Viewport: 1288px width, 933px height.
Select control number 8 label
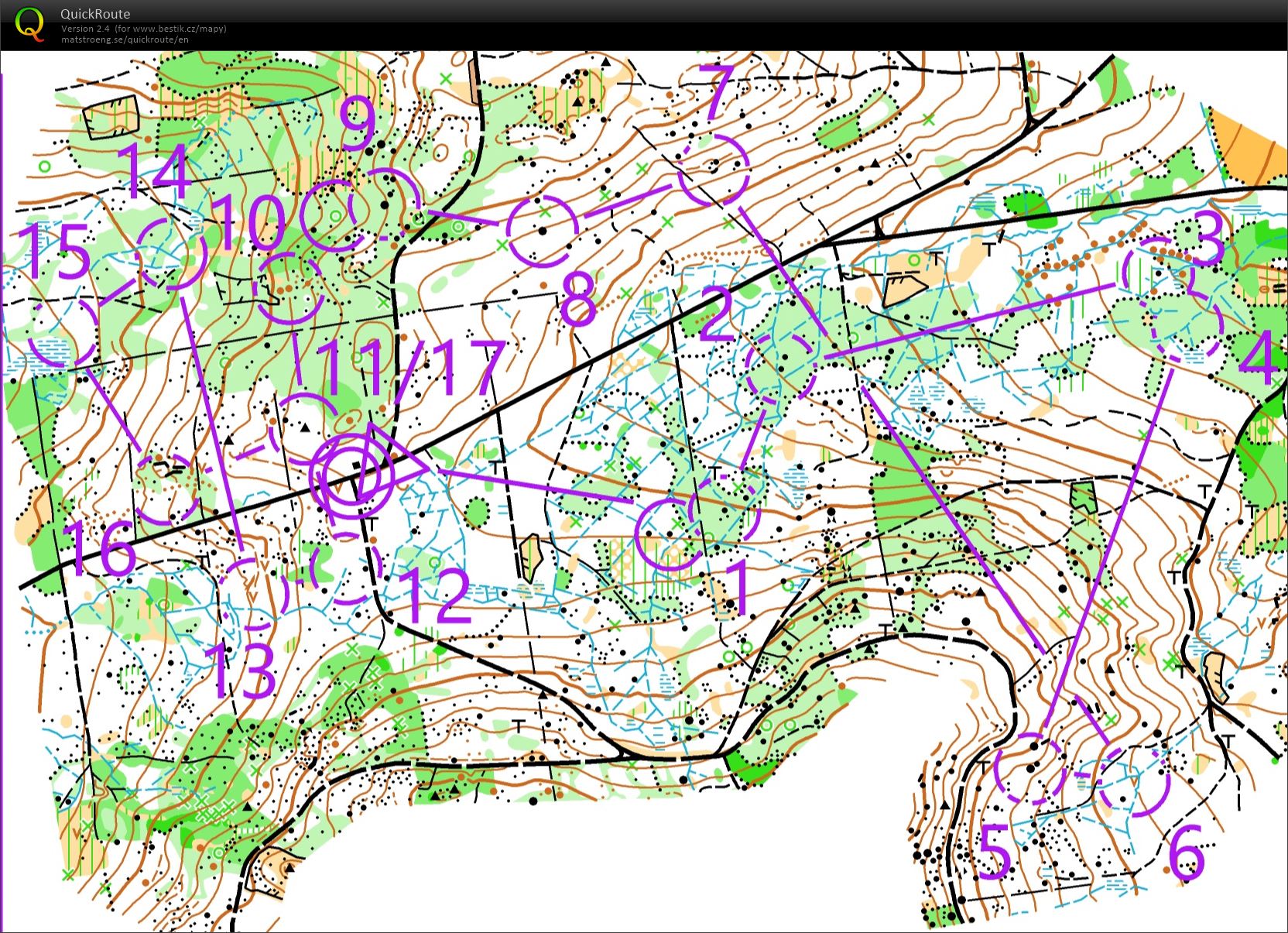578,298
